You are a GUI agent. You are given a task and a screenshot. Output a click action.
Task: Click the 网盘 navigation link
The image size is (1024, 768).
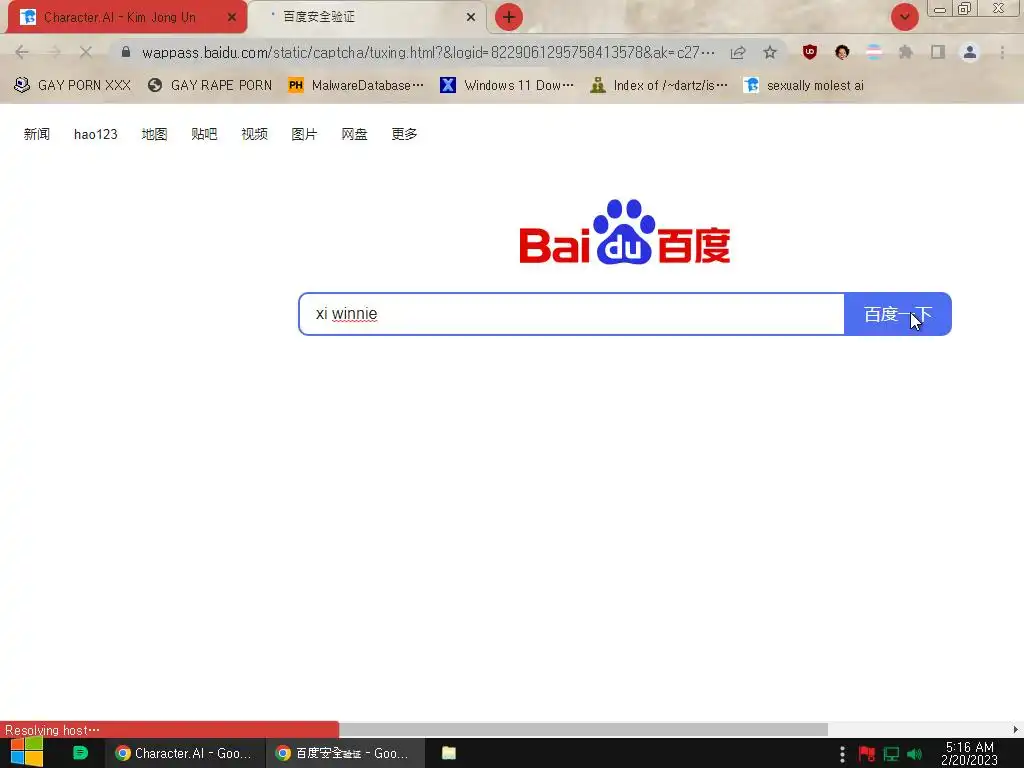click(x=354, y=134)
